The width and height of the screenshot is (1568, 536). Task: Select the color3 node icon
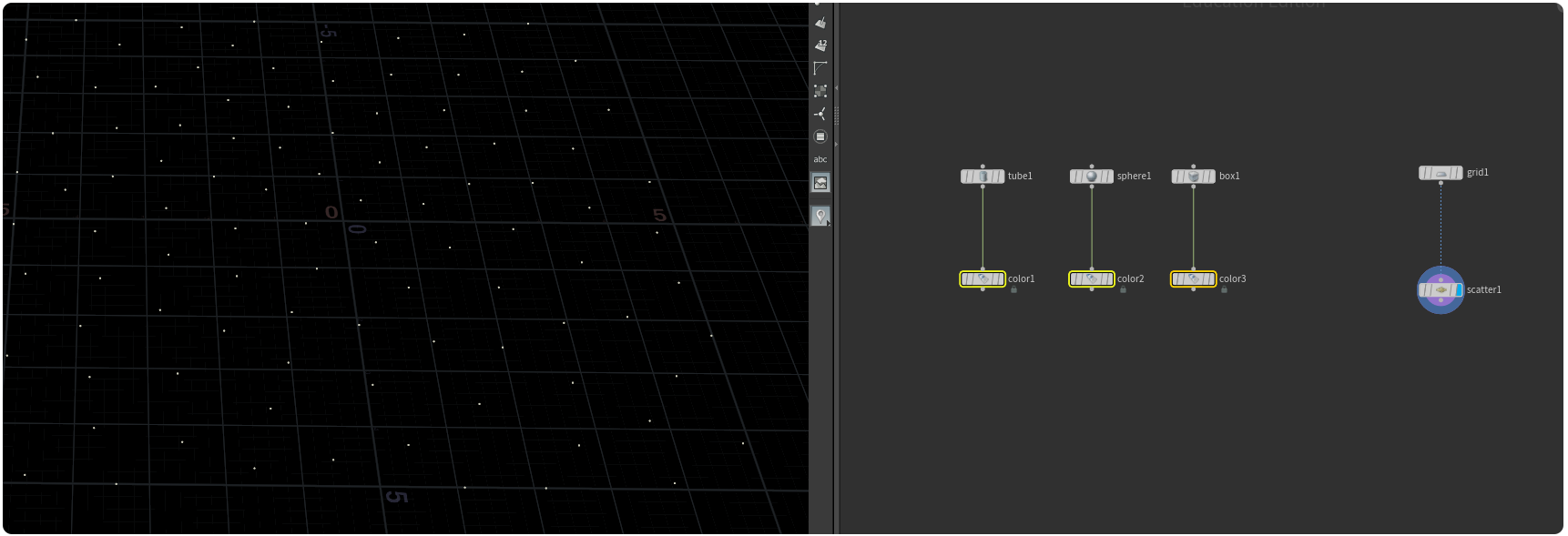coord(1194,279)
